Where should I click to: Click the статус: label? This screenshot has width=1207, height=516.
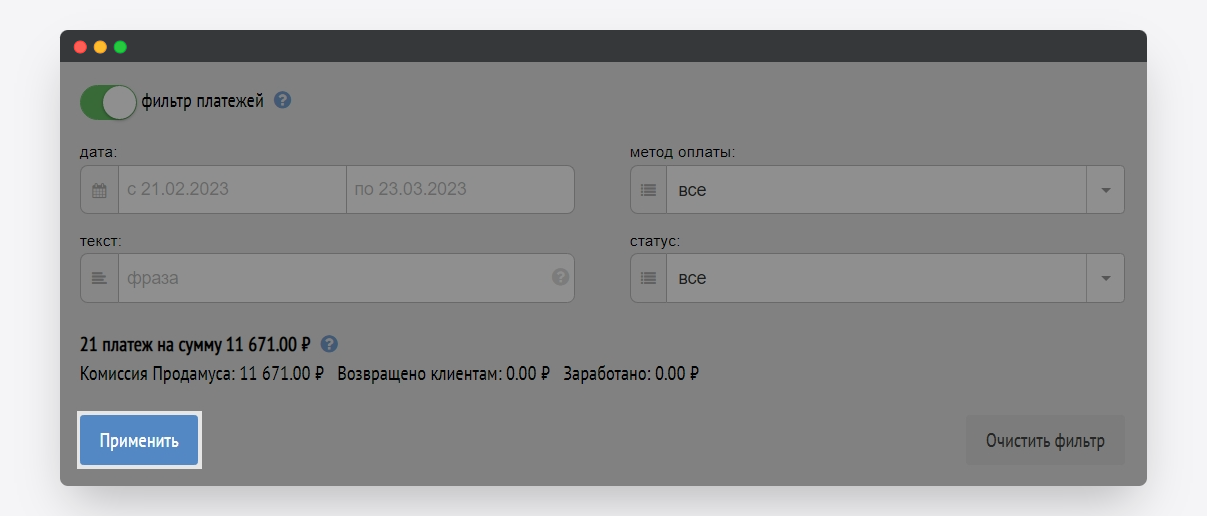point(655,241)
